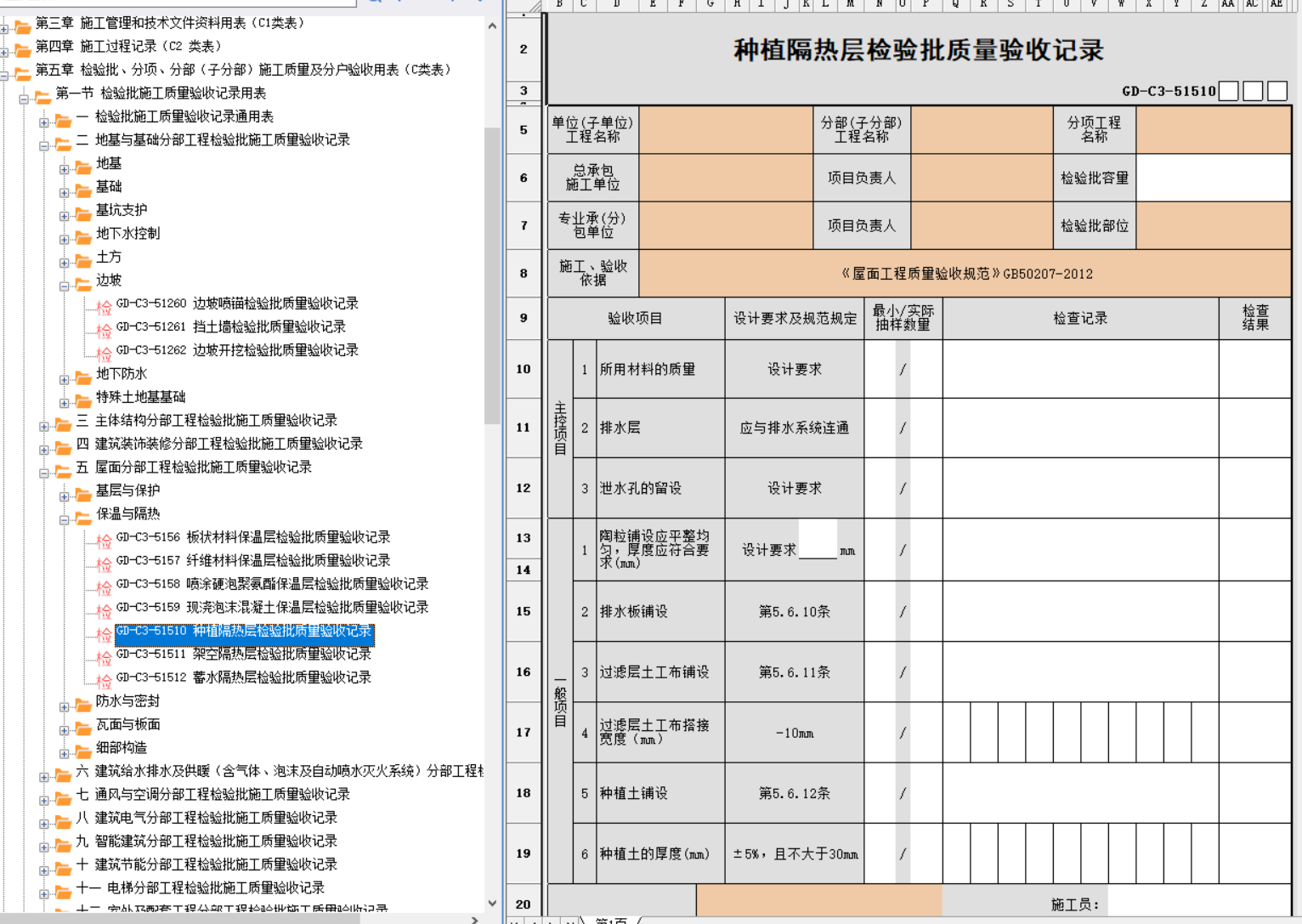1302x924 pixels.
Task: Open GD-C3-5157 纤维材料保温层 record
Action: [x=253, y=560]
